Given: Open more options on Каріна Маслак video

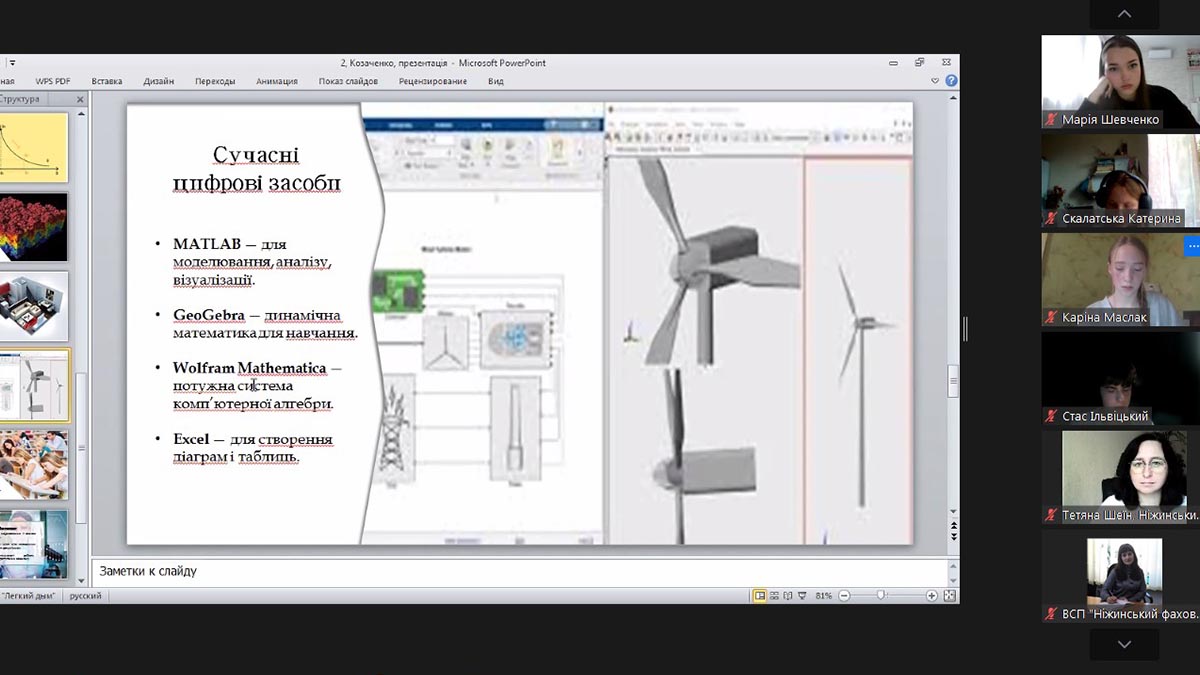Looking at the screenshot, I should (x=1192, y=245).
